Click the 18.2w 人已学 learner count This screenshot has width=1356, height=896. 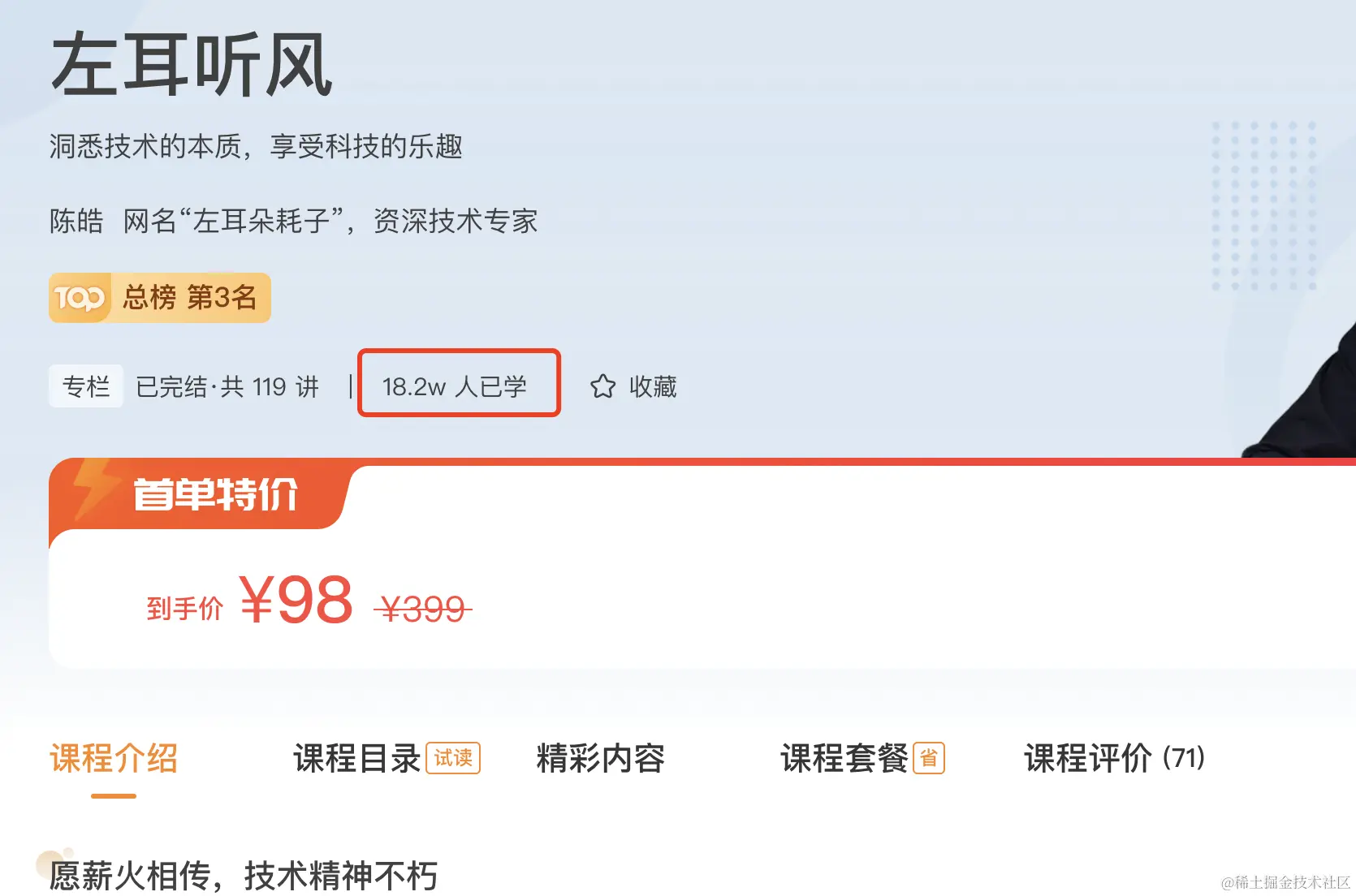pyautogui.click(x=455, y=386)
